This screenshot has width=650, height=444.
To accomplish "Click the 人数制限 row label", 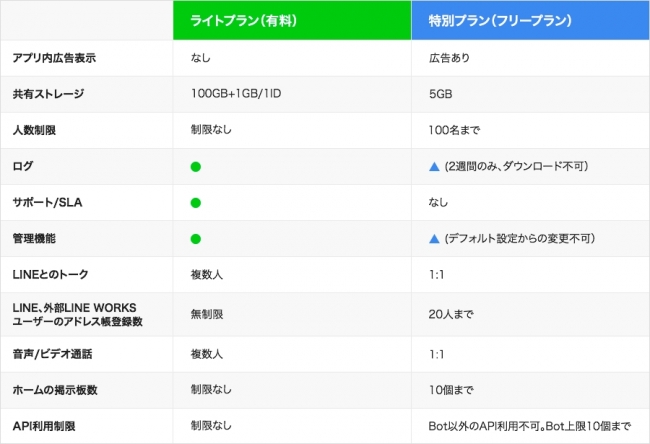I will point(34,130).
